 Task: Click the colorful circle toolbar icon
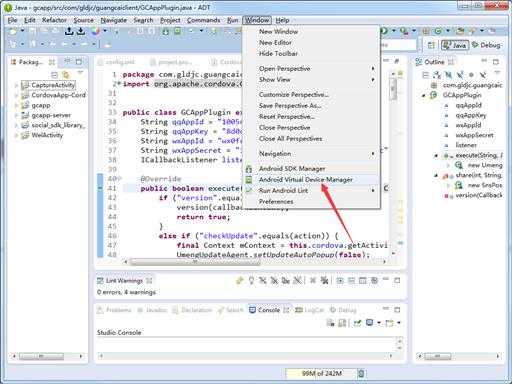coord(96,31)
